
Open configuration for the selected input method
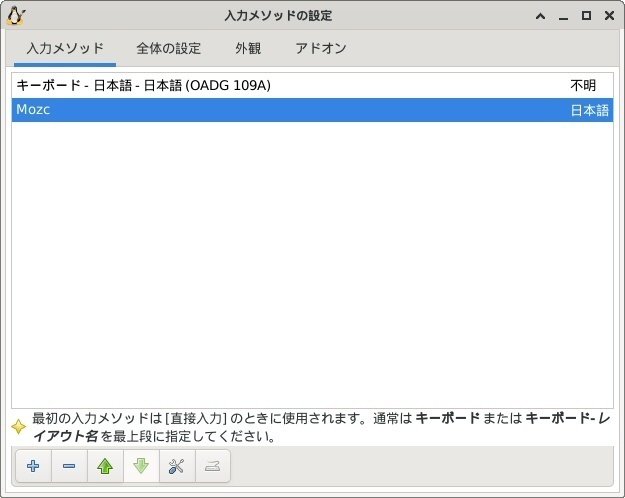[x=177, y=466]
